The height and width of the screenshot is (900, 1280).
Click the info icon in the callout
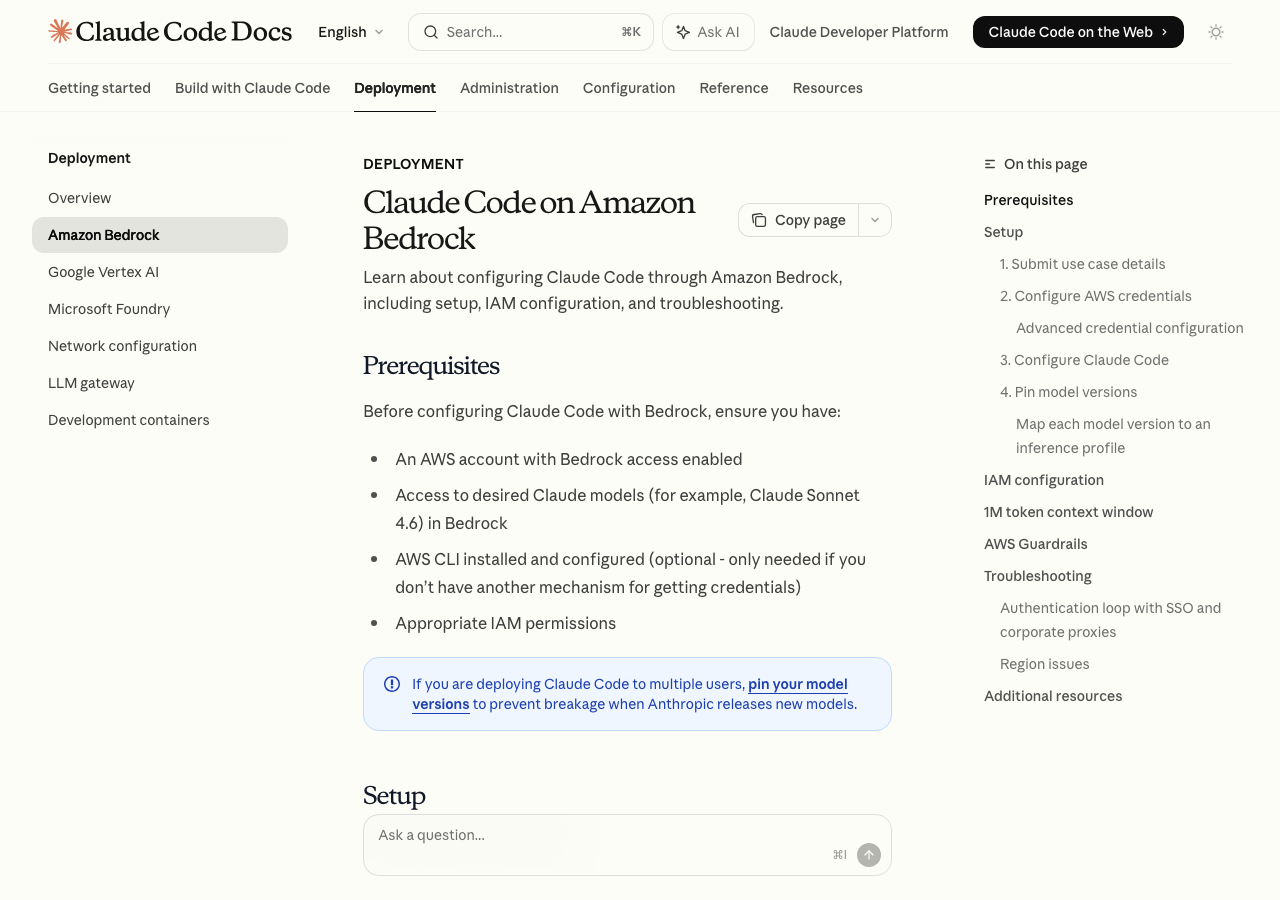click(392, 684)
